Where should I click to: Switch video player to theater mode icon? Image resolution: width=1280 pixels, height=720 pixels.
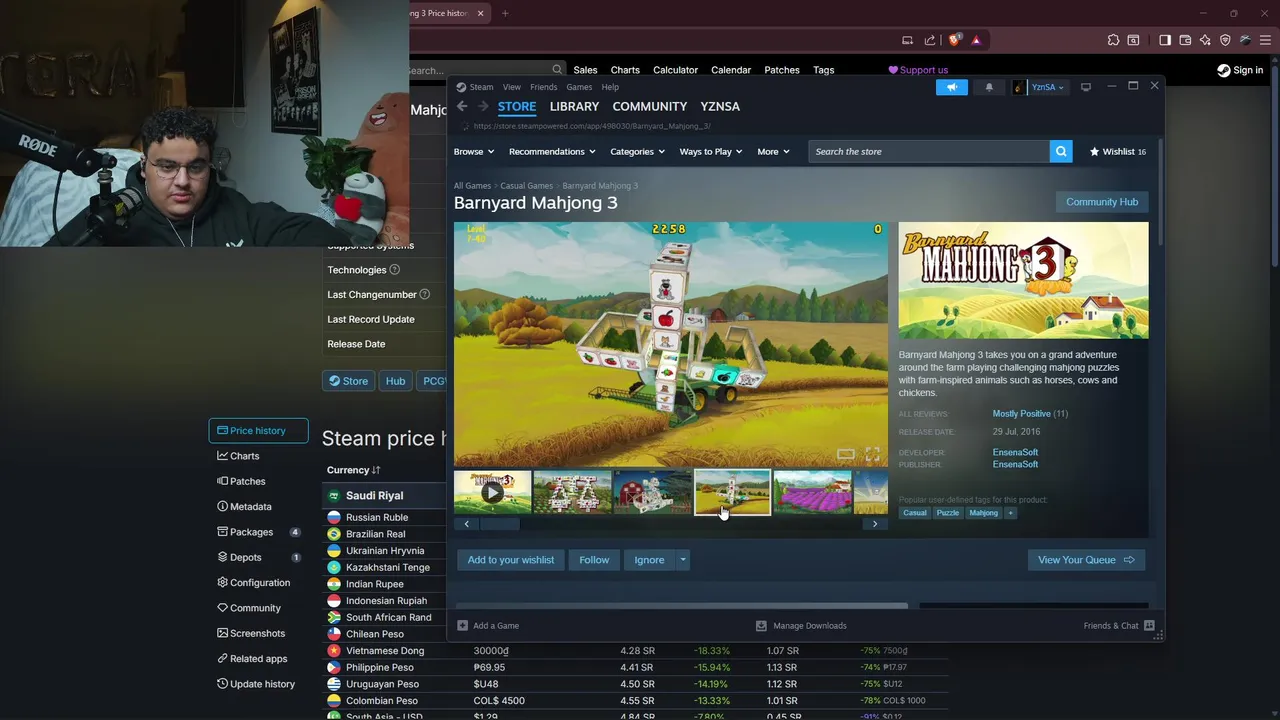[x=845, y=454]
